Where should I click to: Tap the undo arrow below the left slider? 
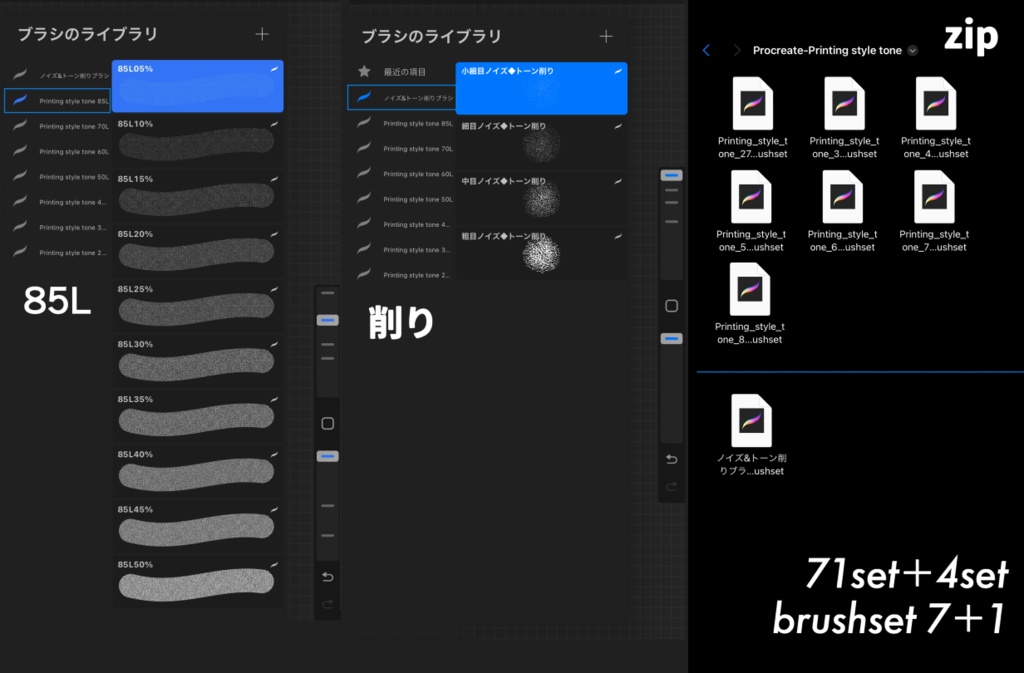pos(327,577)
